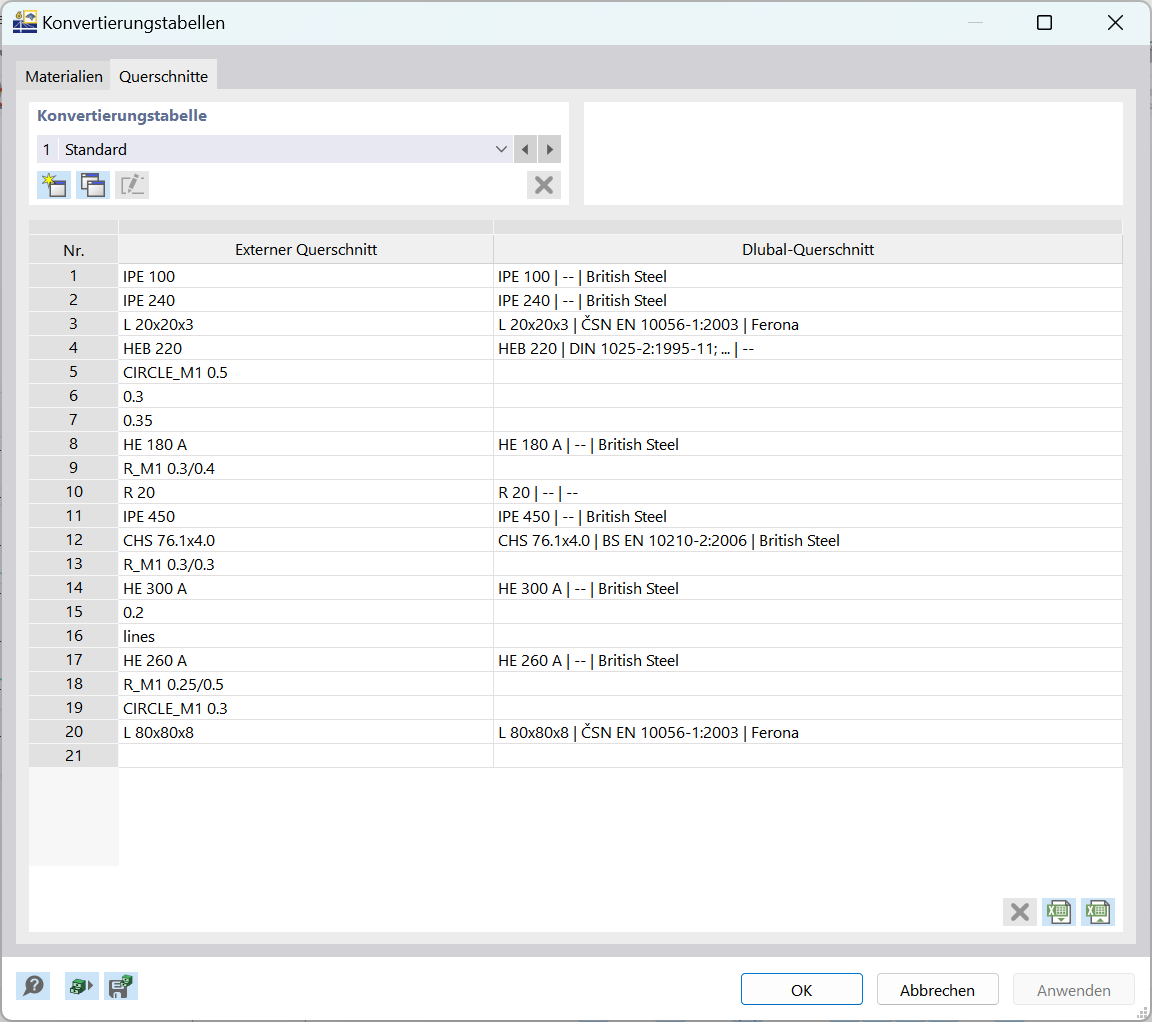The width and height of the screenshot is (1152, 1022).
Task: Select the Querschnitte tab
Action: 163,76
